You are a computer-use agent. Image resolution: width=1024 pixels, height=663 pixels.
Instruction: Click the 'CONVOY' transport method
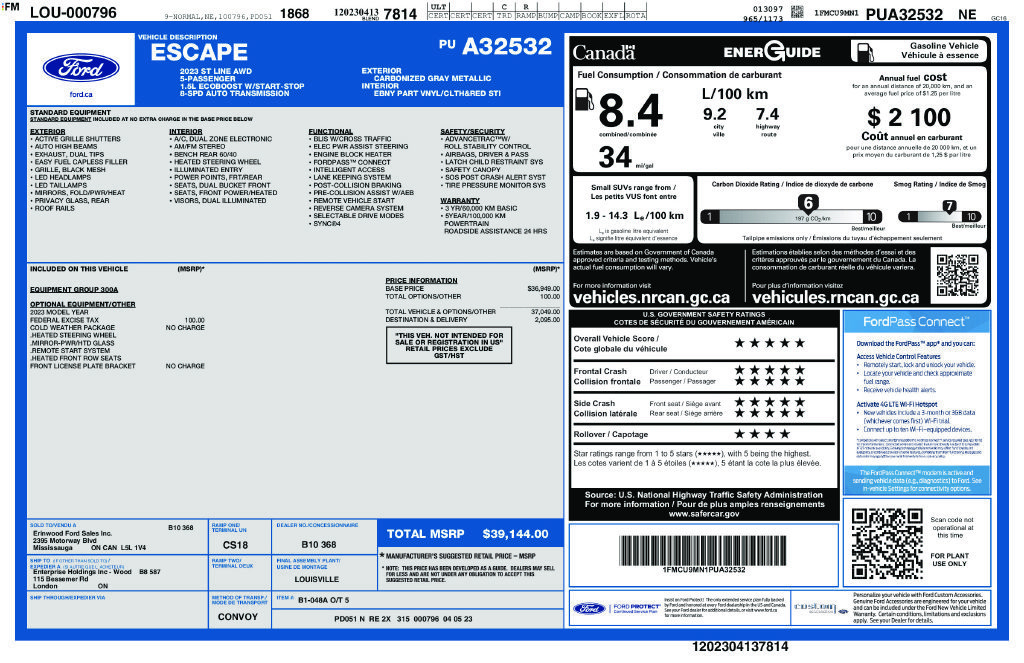(238, 617)
